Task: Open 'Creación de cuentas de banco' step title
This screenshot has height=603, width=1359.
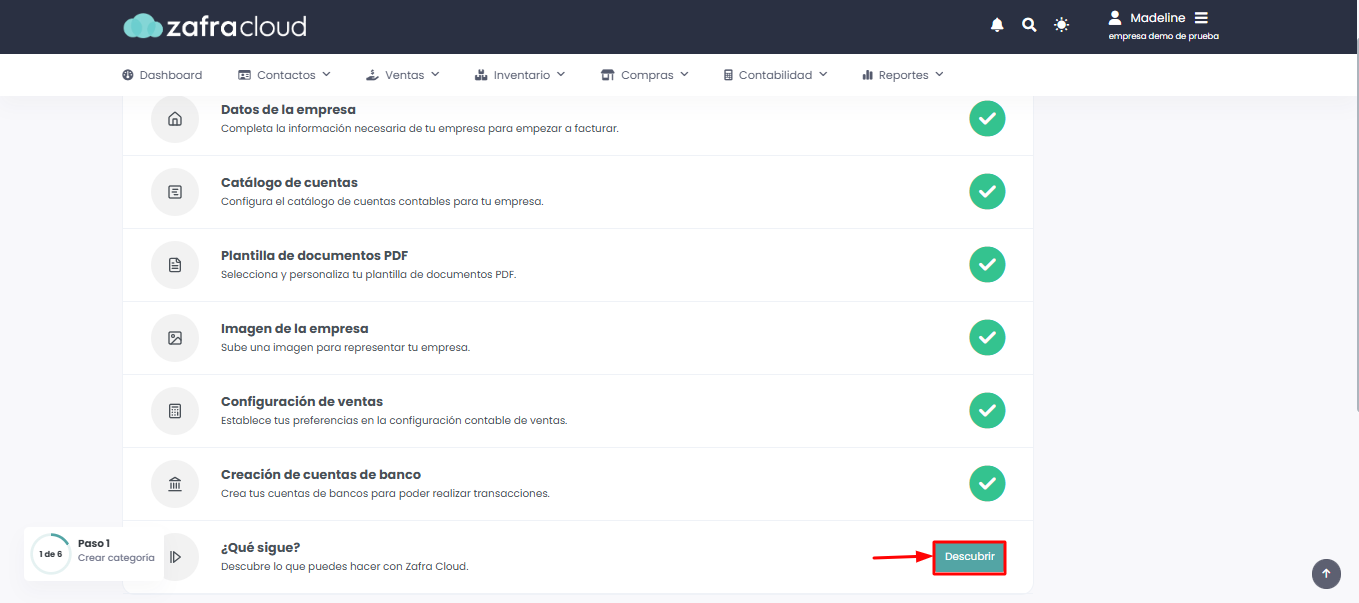Action: 321,475
